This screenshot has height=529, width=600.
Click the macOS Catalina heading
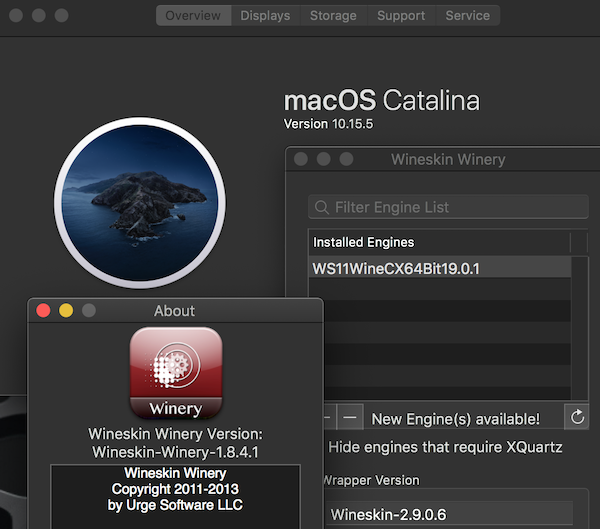click(x=382, y=101)
